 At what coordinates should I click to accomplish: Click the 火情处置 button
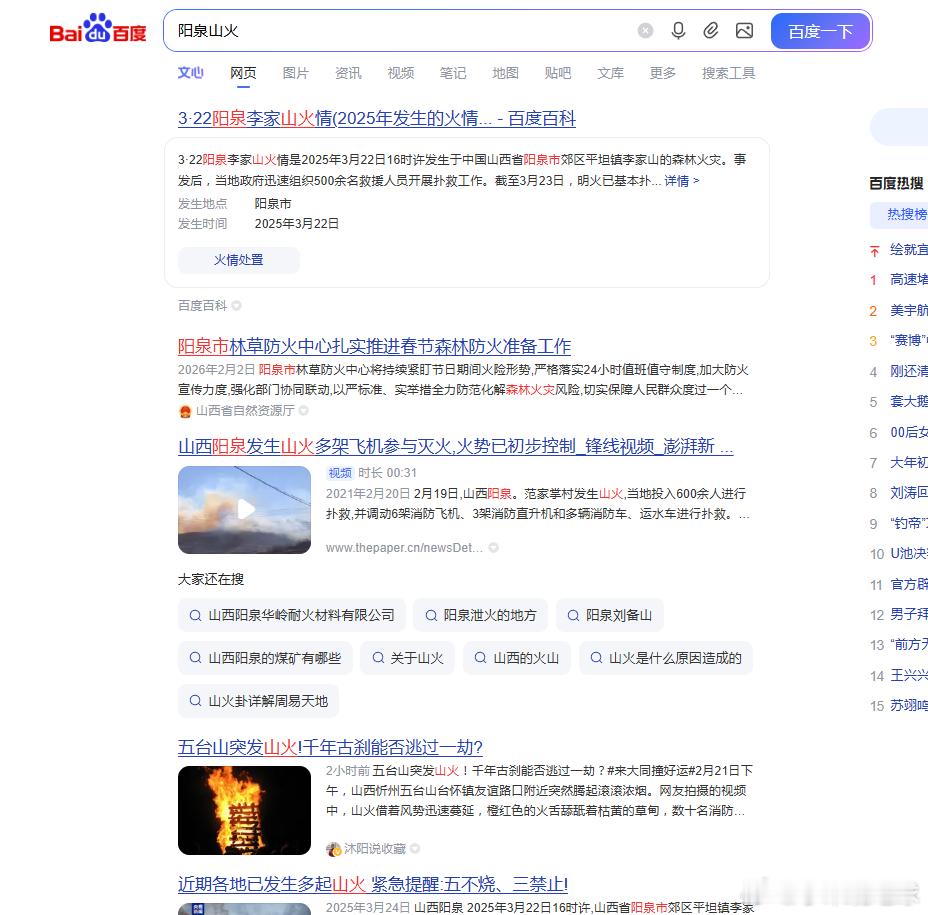tap(239, 260)
